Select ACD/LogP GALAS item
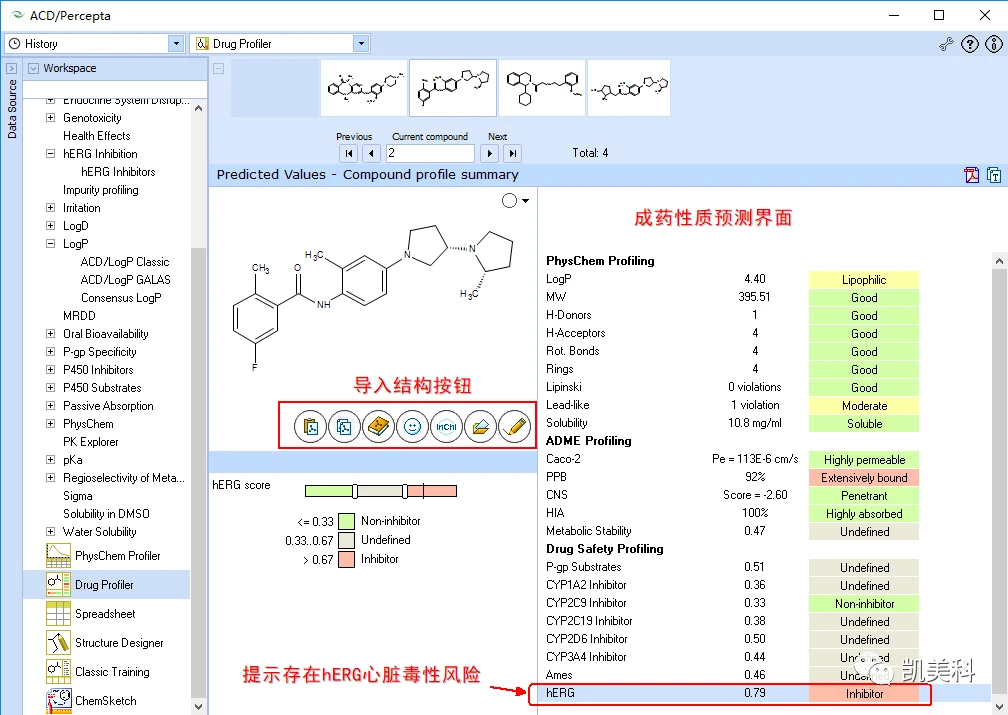Screen dimensions: 1008x715 (x=125, y=280)
